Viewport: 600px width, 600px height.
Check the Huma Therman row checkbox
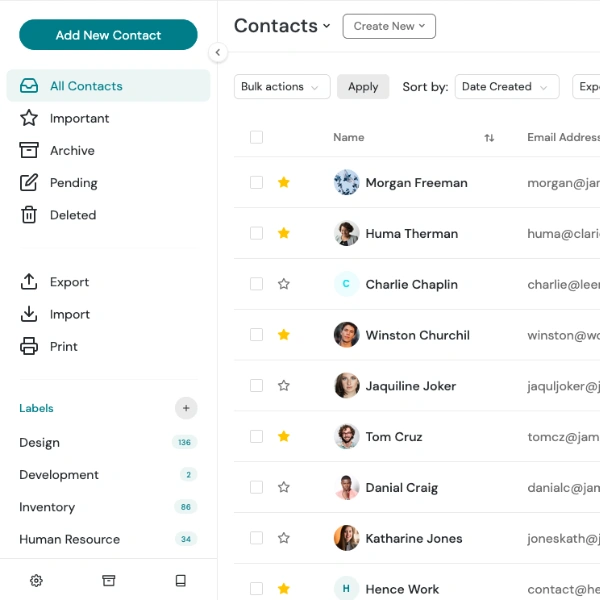point(256,233)
